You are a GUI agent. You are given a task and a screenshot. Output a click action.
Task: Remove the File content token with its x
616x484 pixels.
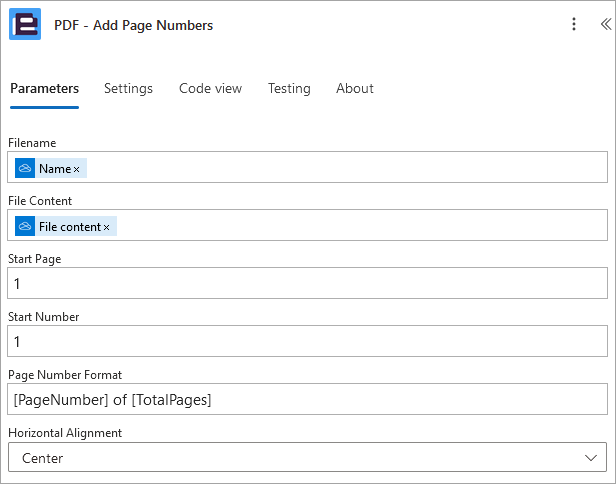[x=106, y=227]
